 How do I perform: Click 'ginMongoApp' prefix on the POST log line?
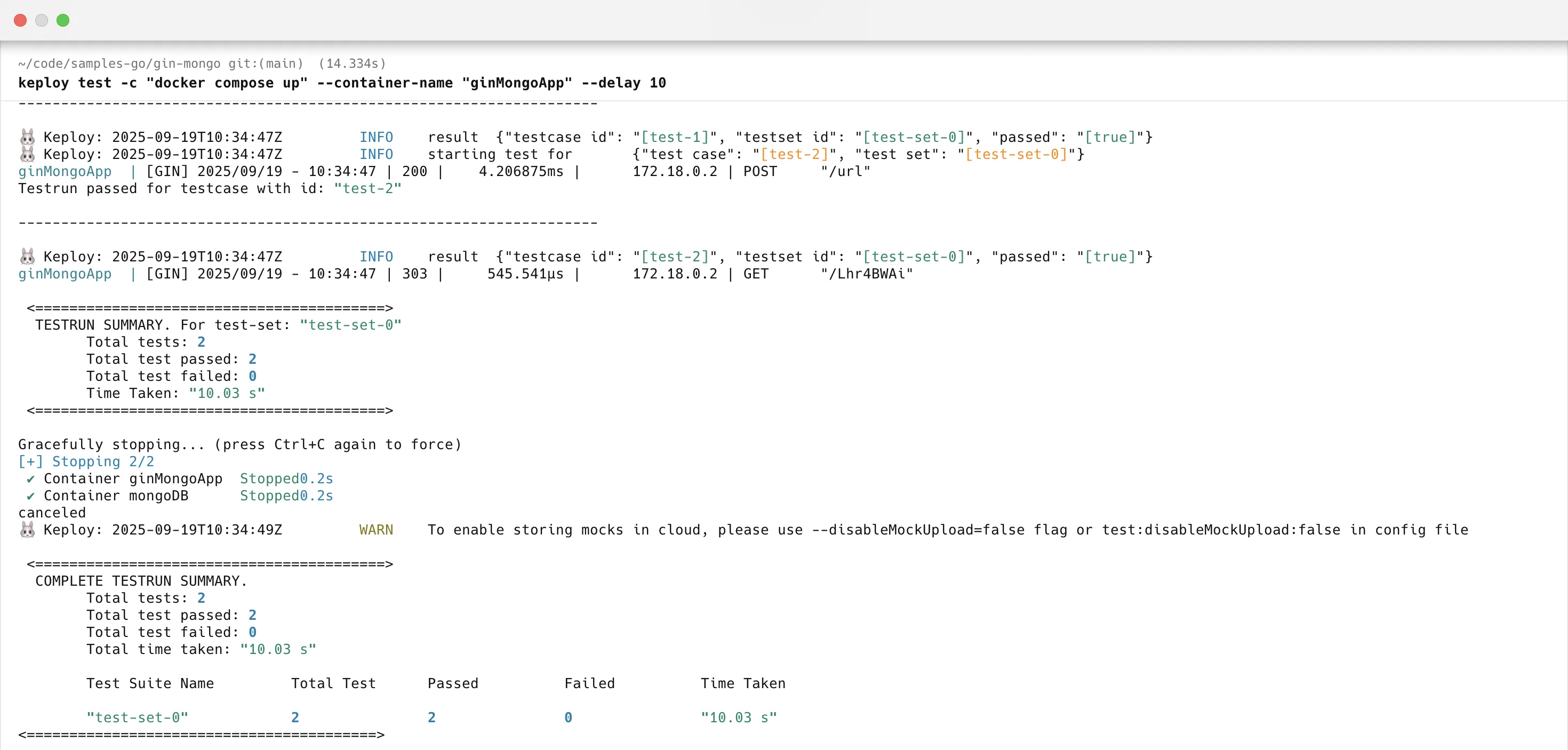(65, 171)
